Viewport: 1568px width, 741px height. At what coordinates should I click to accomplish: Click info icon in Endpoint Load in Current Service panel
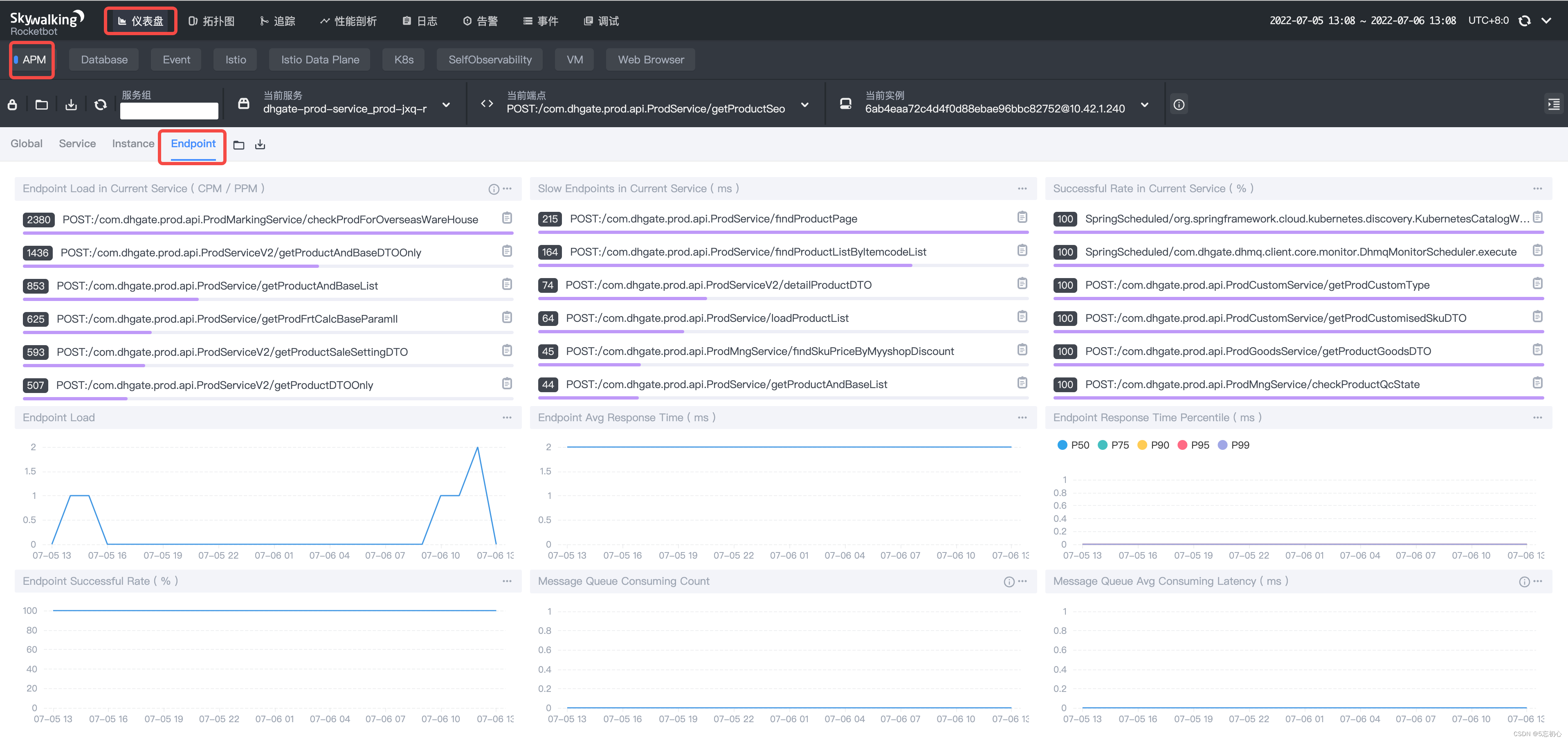(x=494, y=189)
